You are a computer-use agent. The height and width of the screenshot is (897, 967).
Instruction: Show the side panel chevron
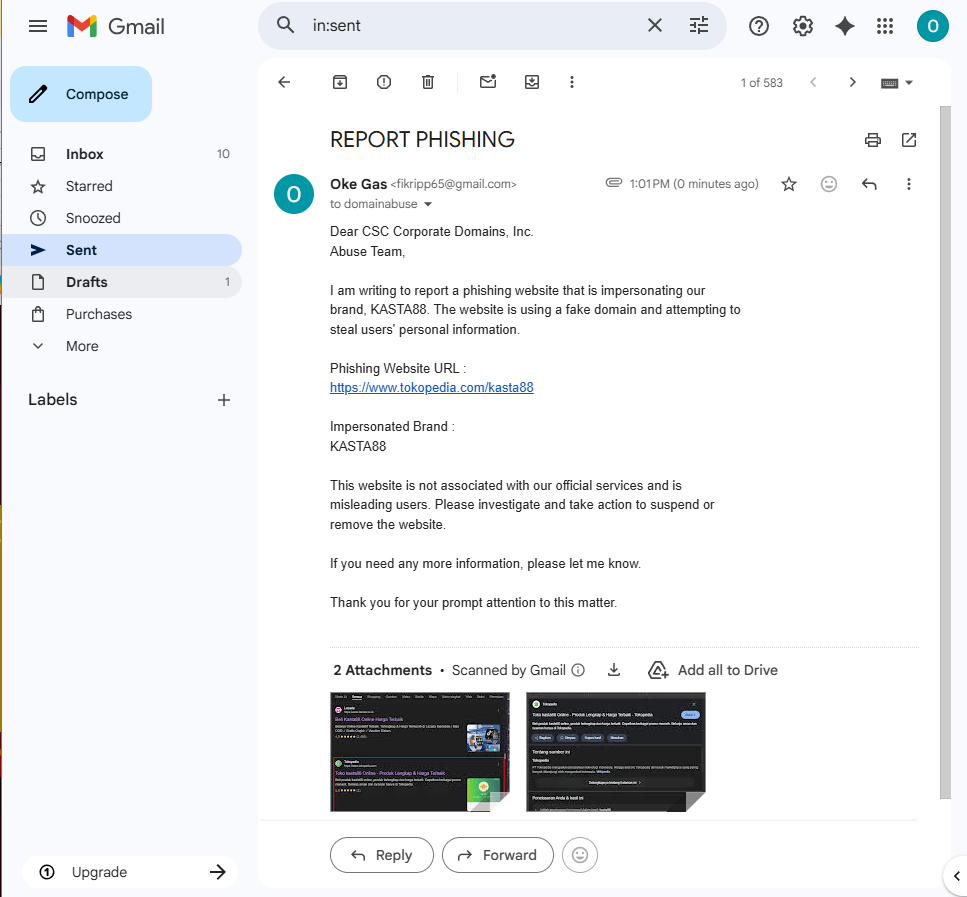pyautogui.click(x=957, y=875)
